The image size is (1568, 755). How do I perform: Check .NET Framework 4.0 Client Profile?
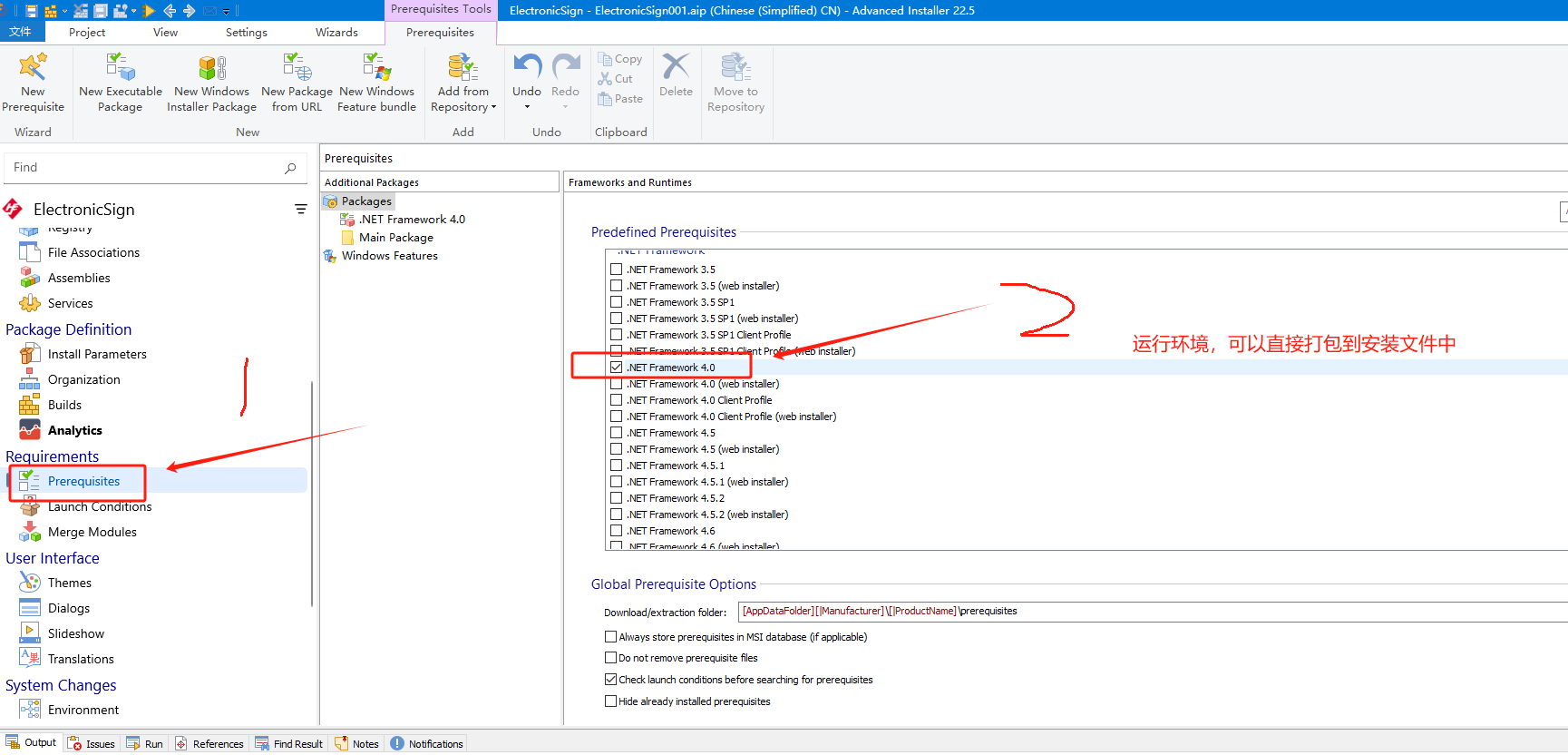(617, 400)
